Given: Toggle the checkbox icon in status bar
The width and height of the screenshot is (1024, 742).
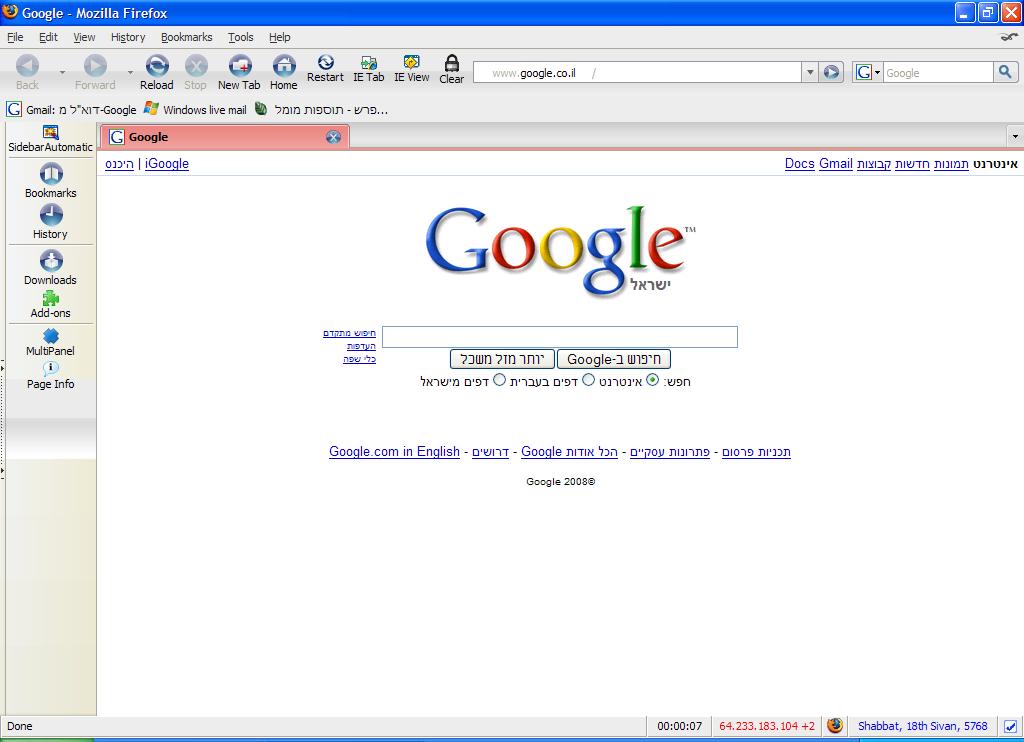Looking at the screenshot, I should click(x=1010, y=726).
